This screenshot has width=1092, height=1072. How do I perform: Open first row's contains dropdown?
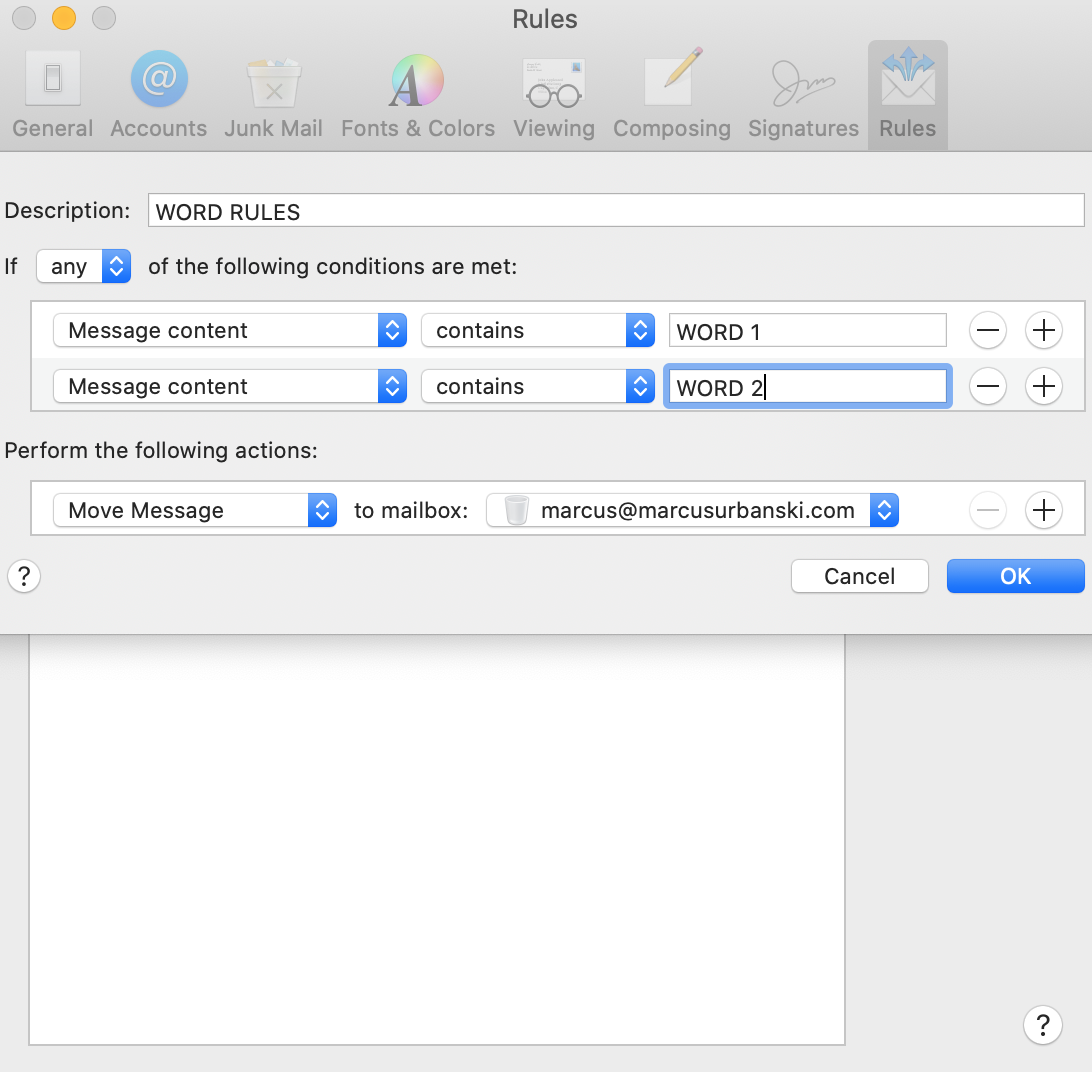(538, 330)
